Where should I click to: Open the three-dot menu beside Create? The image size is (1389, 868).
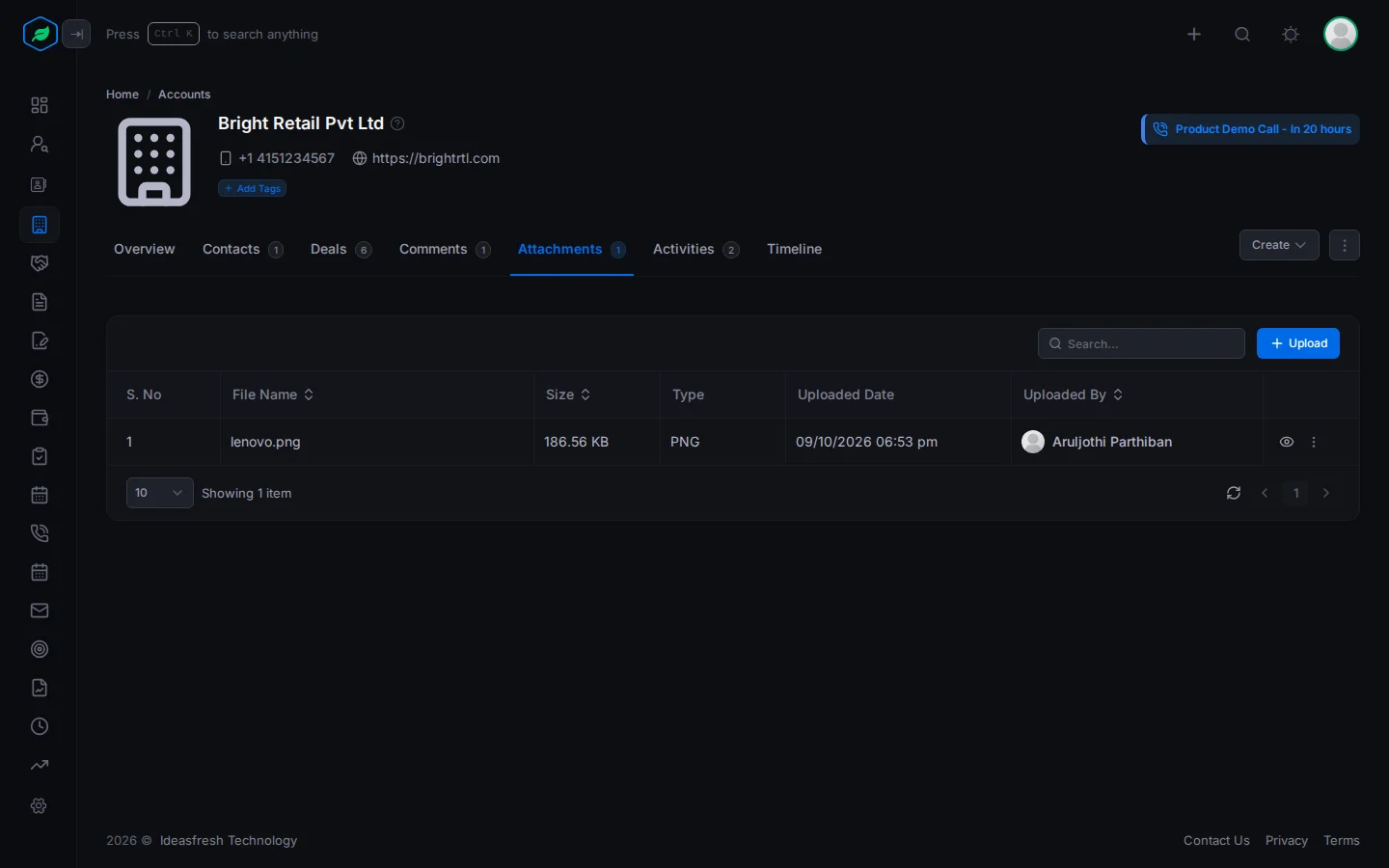coord(1345,245)
